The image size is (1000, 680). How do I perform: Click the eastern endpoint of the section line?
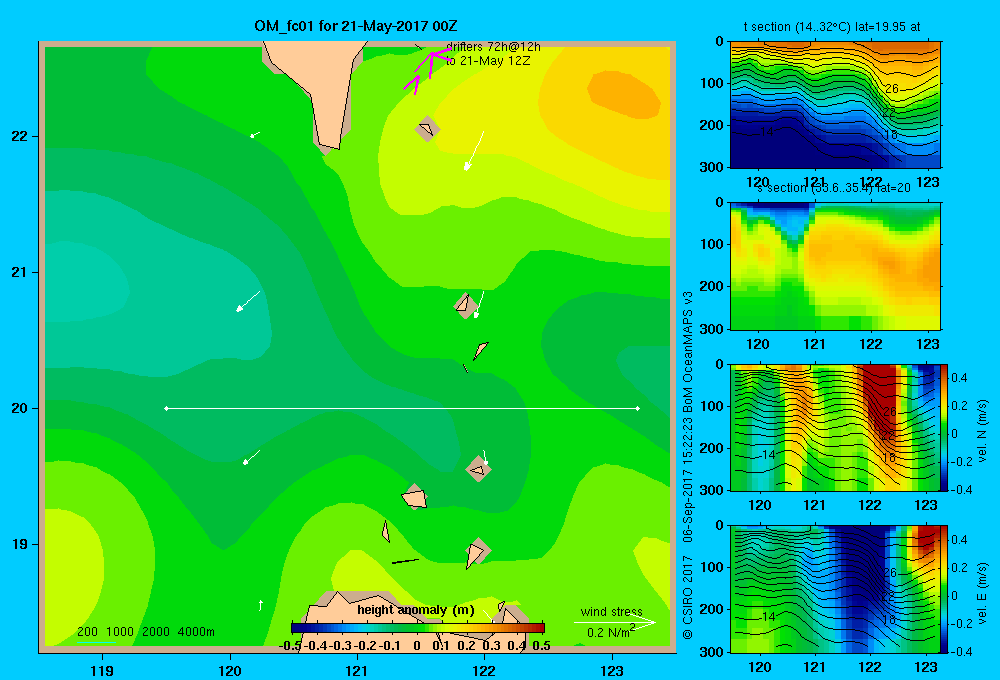[638, 408]
